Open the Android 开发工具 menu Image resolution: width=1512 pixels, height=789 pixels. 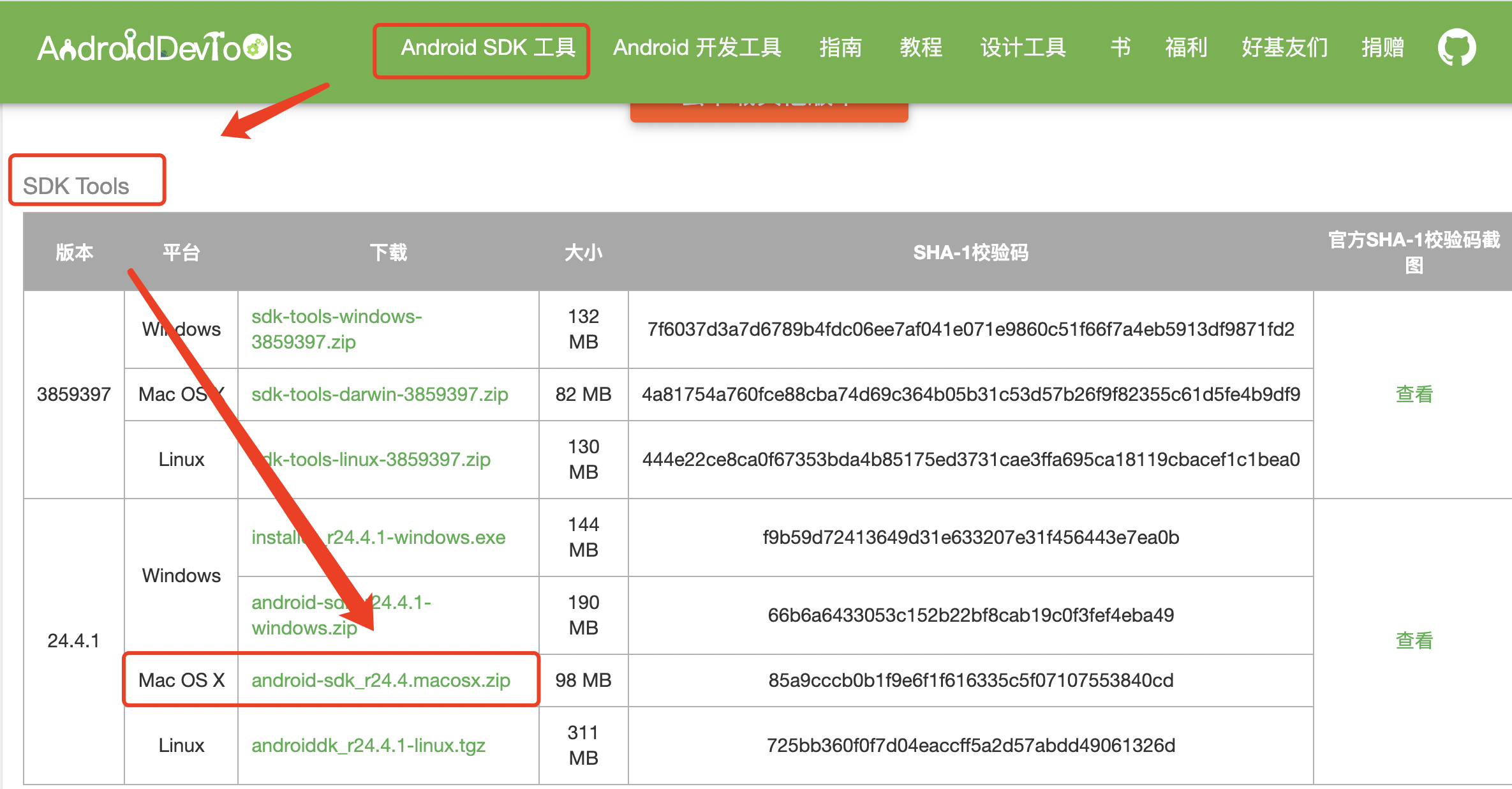(697, 48)
